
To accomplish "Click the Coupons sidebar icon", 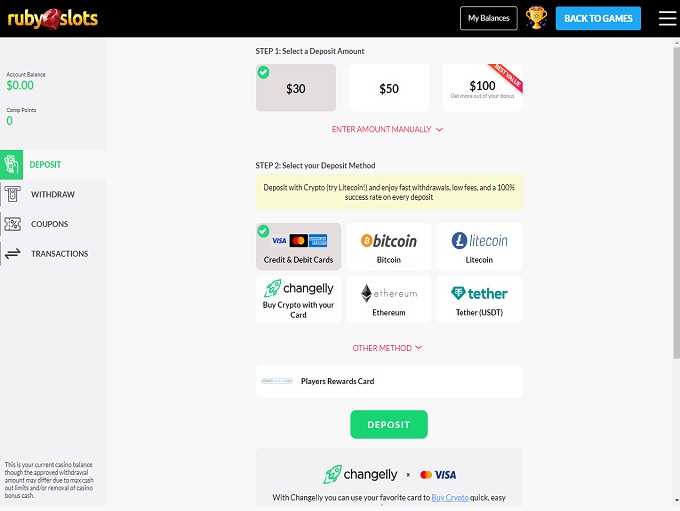I will (x=13, y=224).
